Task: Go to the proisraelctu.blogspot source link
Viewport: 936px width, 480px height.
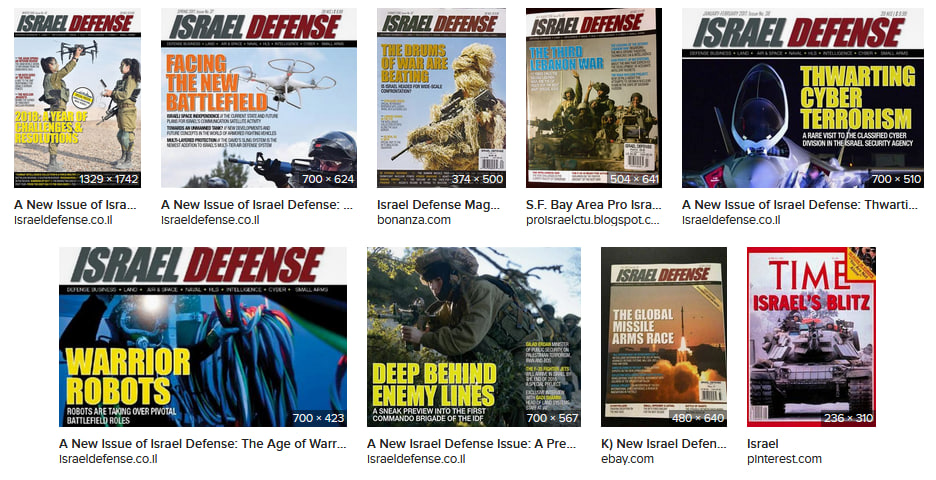Action: coord(593,220)
